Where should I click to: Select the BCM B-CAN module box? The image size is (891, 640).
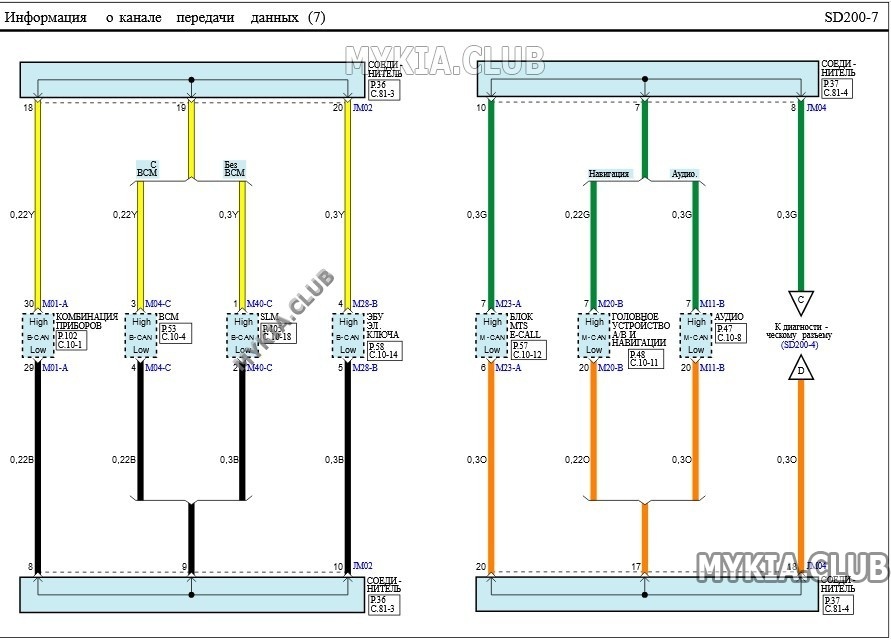pos(141,336)
